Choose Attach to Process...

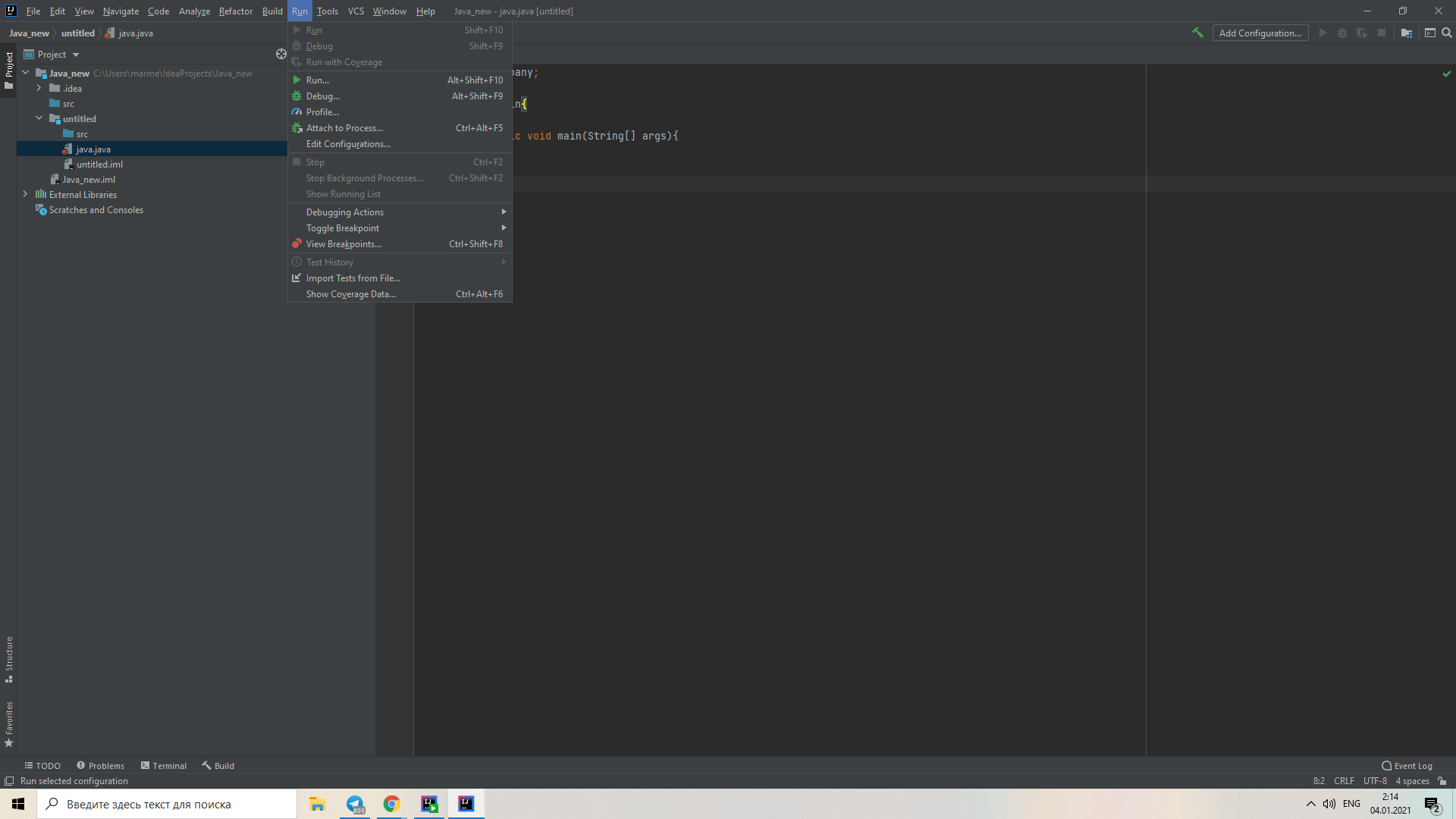(400, 127)
